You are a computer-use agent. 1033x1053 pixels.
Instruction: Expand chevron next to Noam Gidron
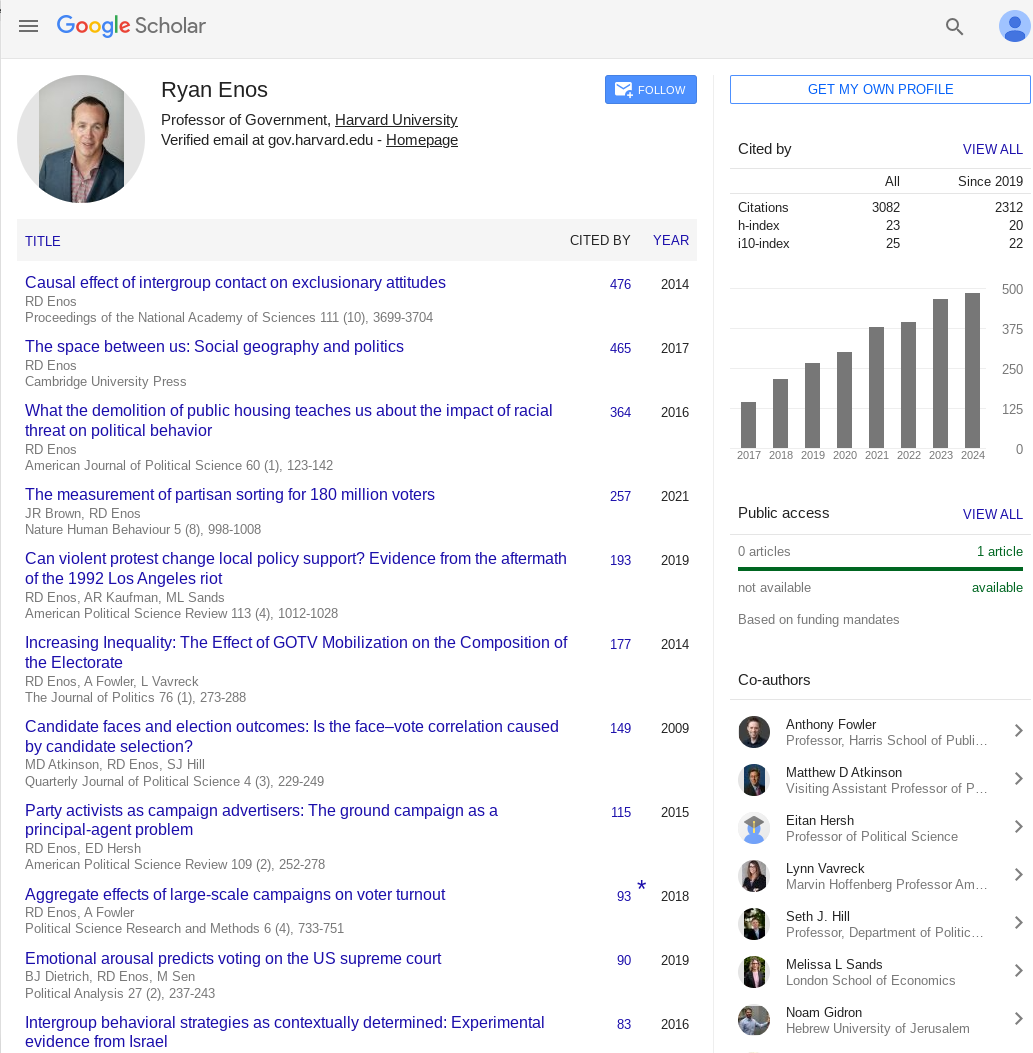1018,1019
